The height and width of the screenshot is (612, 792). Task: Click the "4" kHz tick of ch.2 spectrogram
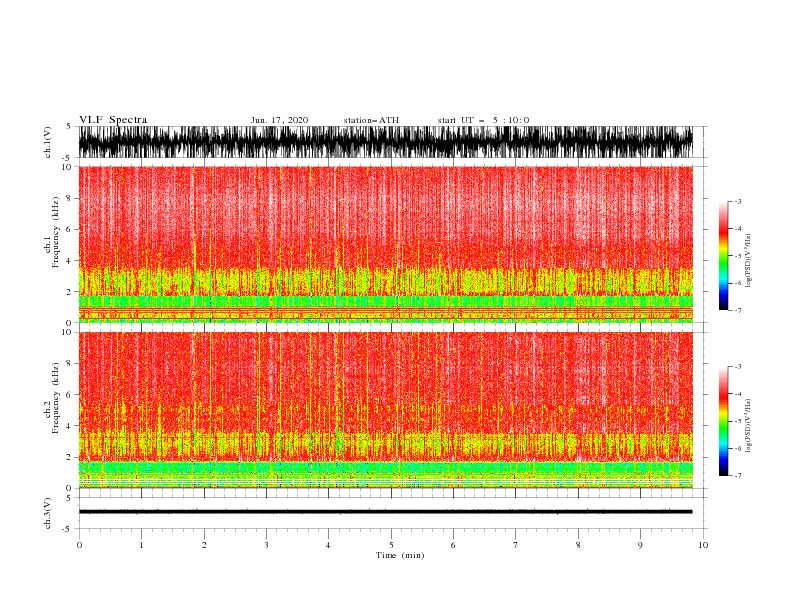click(x=69, y=426)
